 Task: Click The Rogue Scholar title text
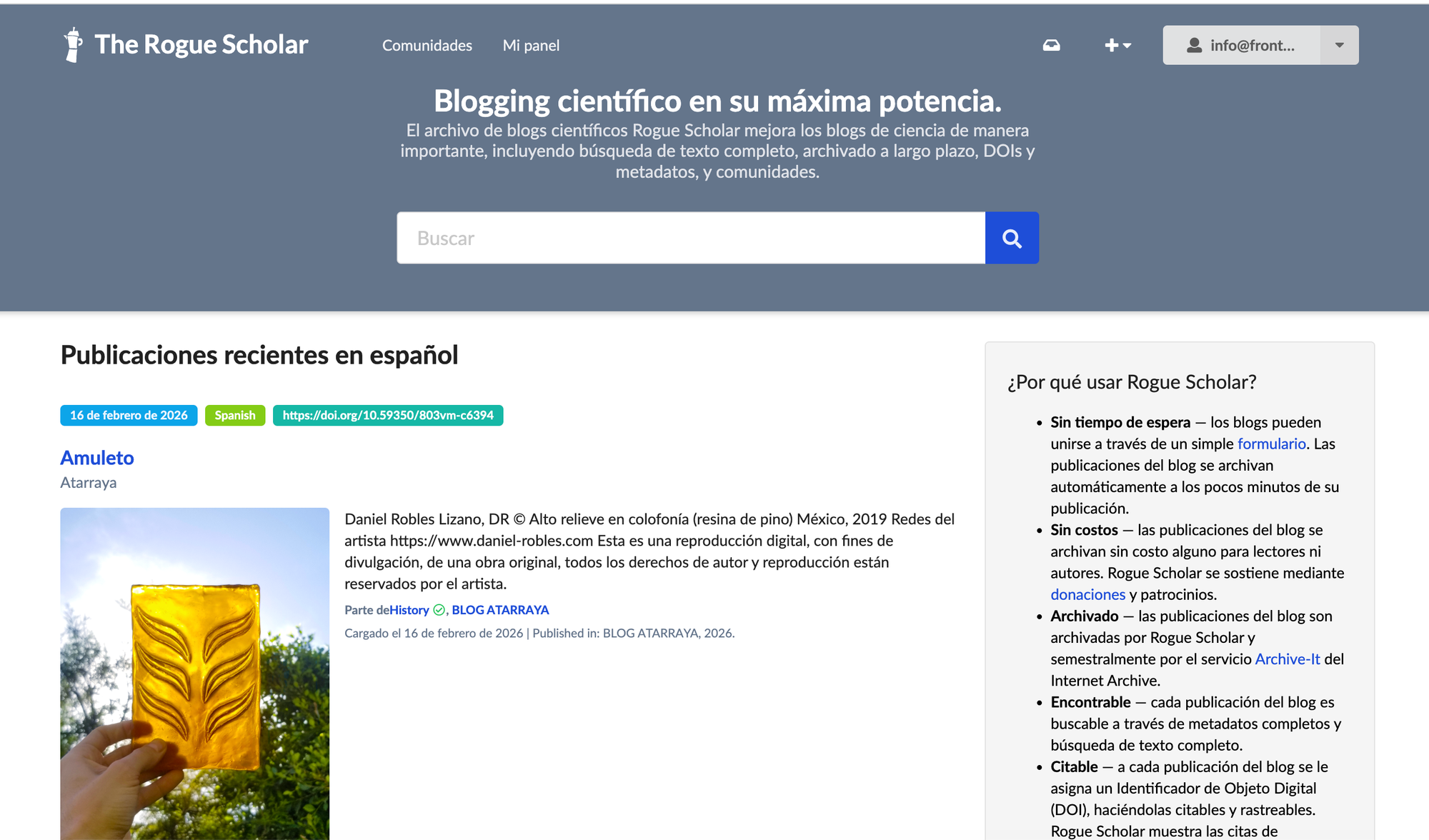(x=201, y=44)
